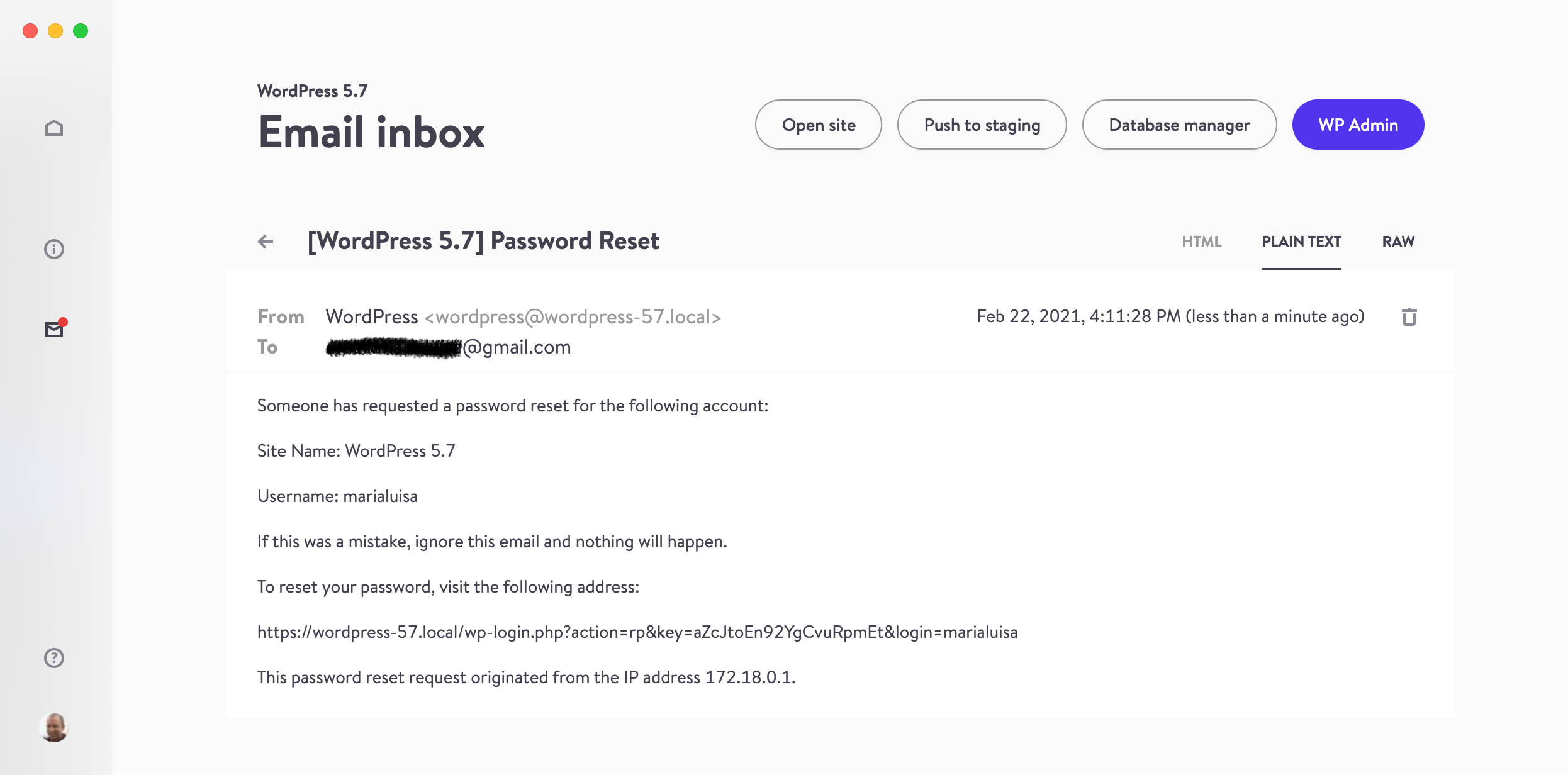1568x775 pixels.
Task: Toggle between HTML and plain text view
Action: pyautogui.click(x=1200, y=240)
